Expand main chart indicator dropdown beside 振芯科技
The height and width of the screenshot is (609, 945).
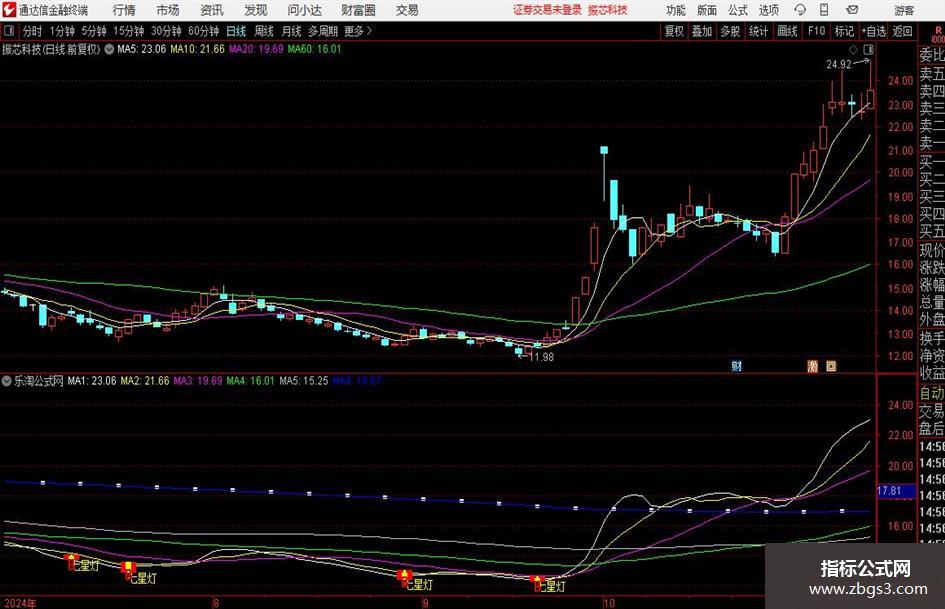(109, 49)
